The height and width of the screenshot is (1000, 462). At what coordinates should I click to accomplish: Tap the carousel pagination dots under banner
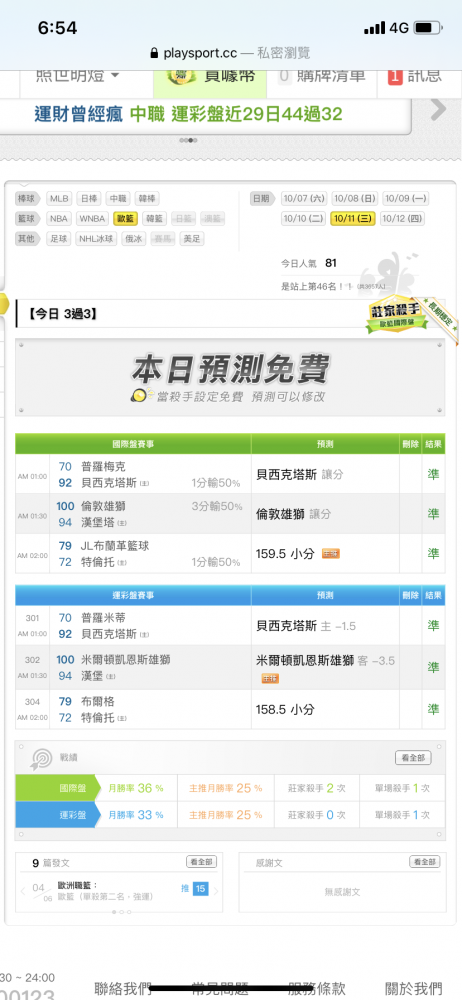coord(188,140)
